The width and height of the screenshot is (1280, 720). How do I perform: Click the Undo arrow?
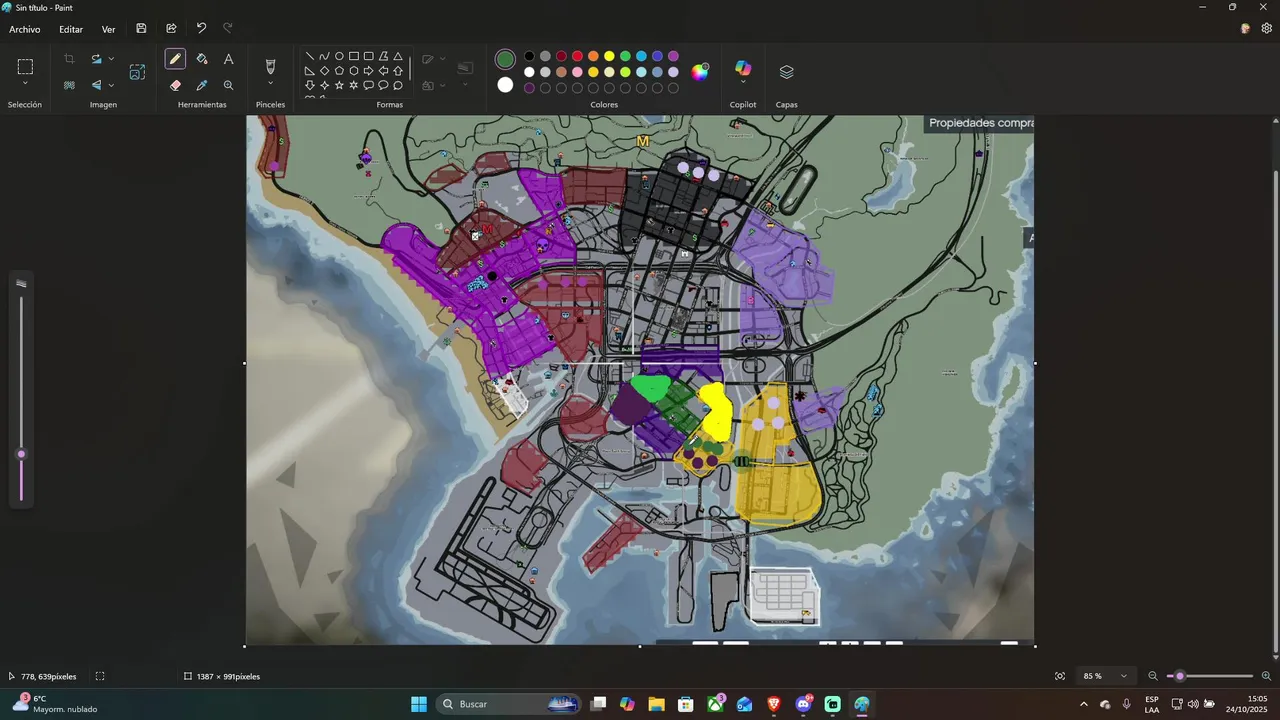[201, 29]
